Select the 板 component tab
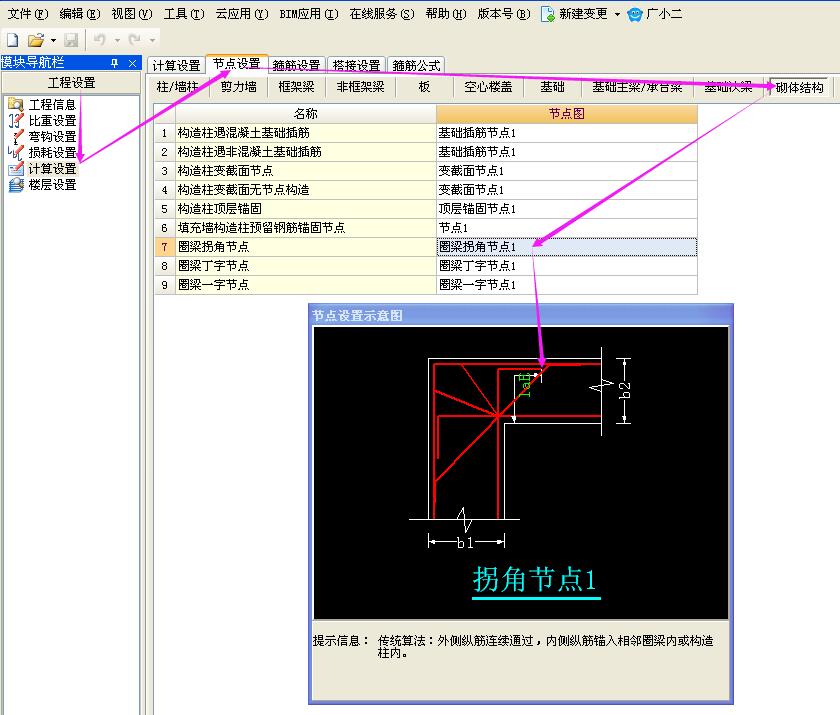 pyautogui.click(x=424, y=87)
